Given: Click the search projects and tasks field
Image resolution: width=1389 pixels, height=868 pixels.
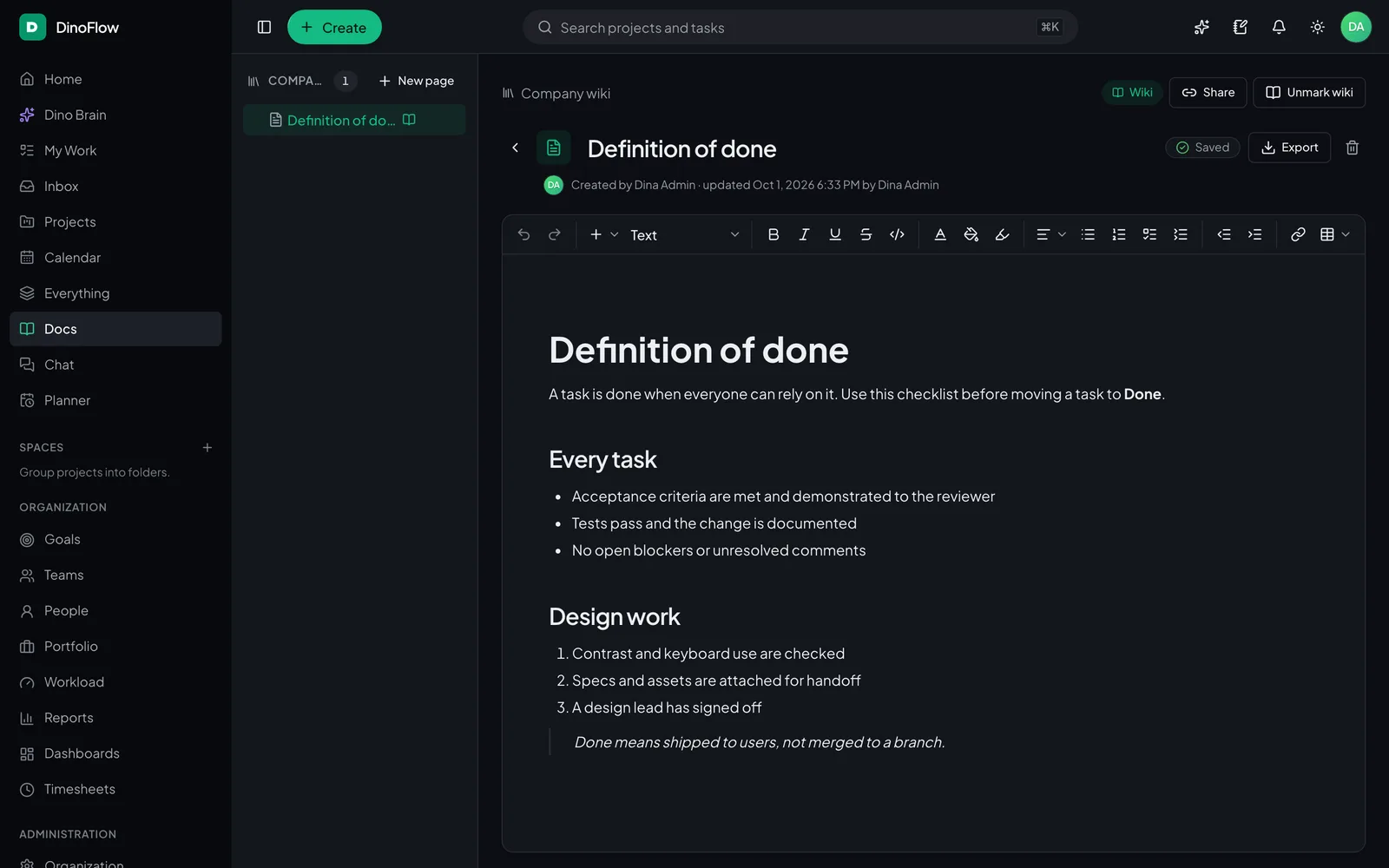Looking at the screenshot, I should click(800, 27).
